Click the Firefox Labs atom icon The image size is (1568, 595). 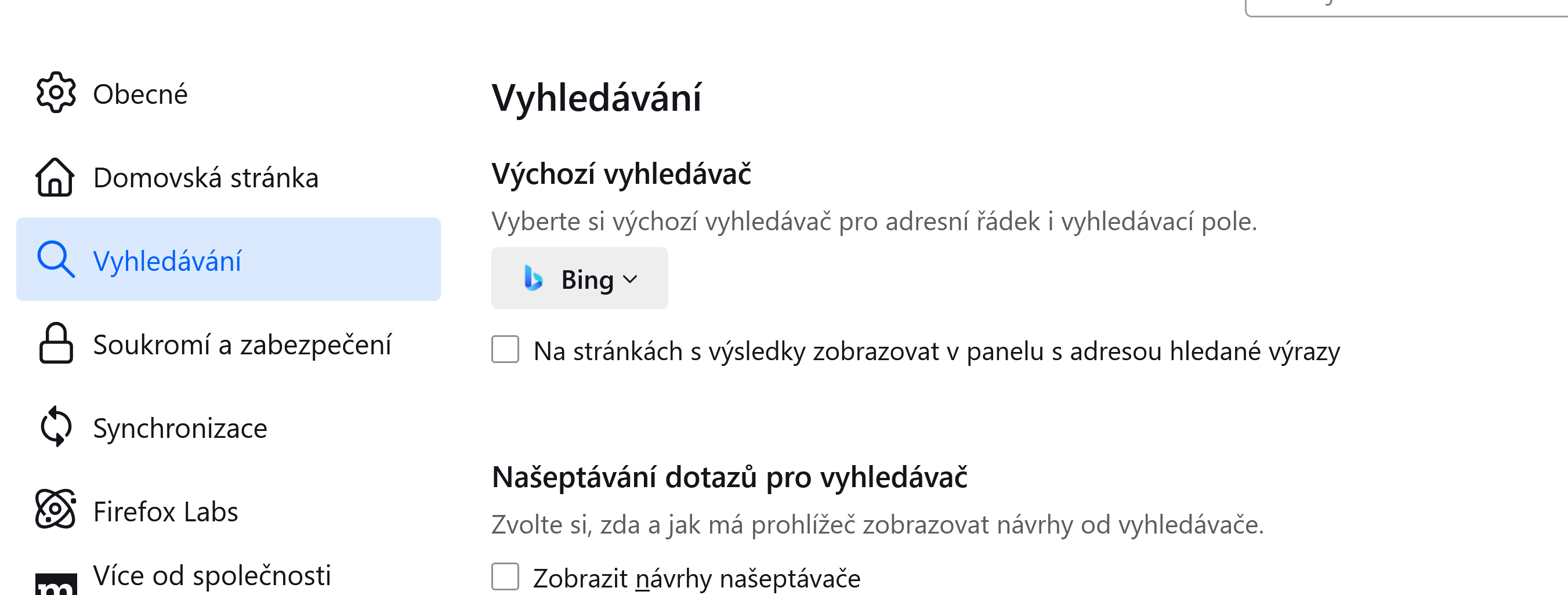55,510
